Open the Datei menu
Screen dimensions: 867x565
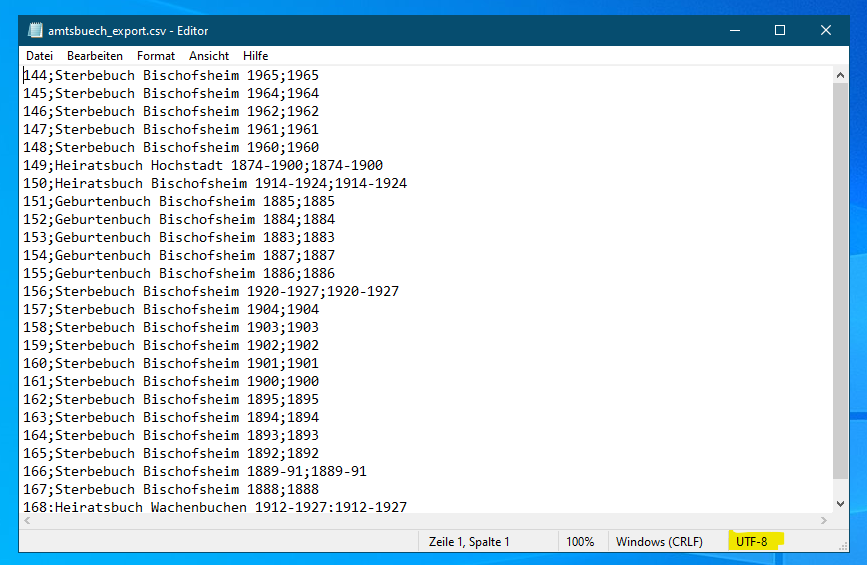(x=40, y=56)
